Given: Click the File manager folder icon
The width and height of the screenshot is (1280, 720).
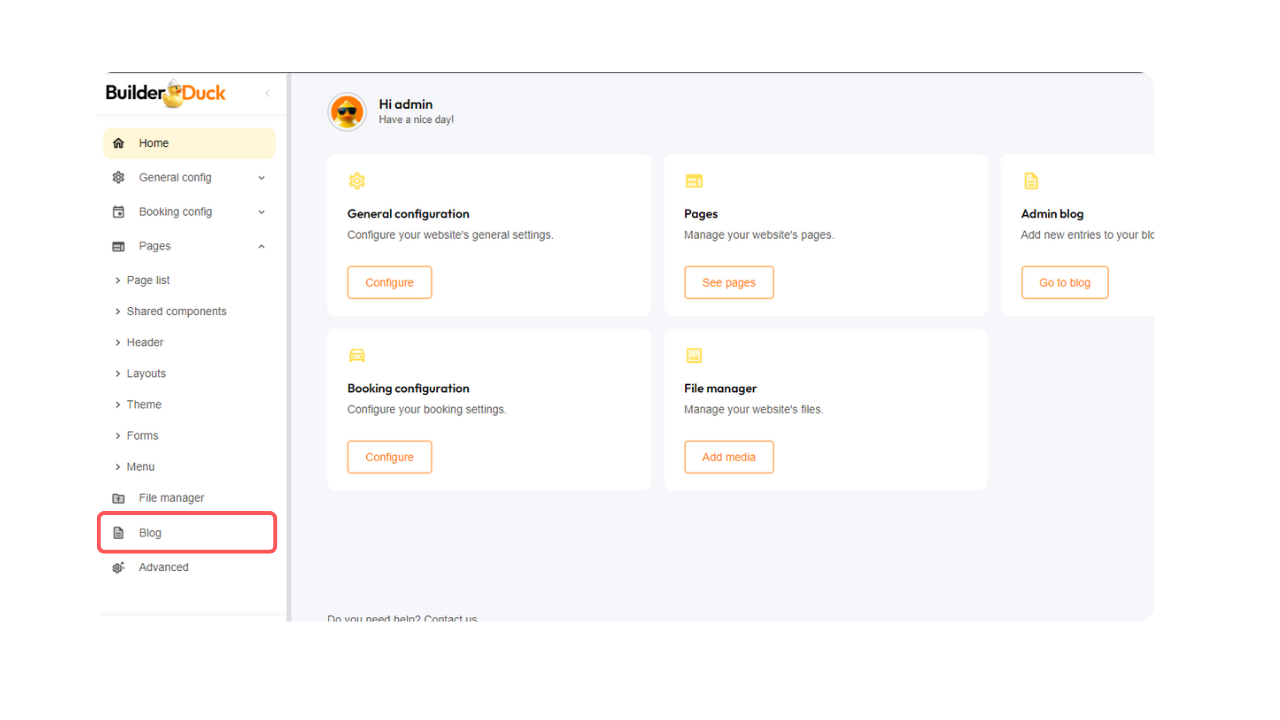Looking at the screenshot, I should click(119, 498).
